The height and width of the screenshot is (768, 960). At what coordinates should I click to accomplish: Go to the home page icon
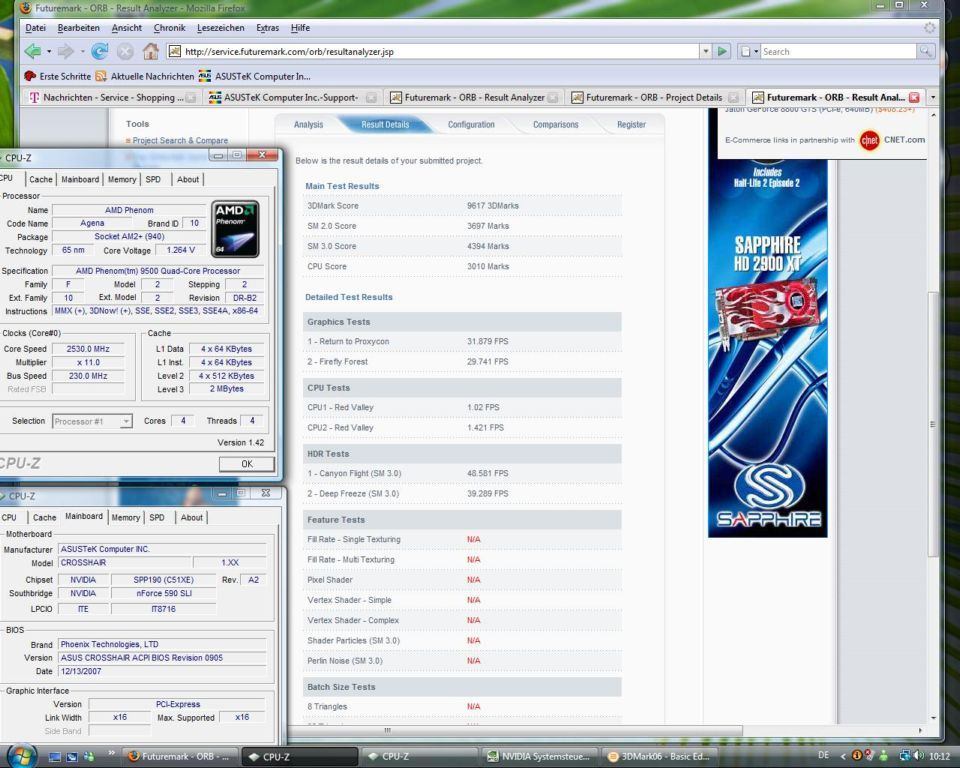point(151,51)
